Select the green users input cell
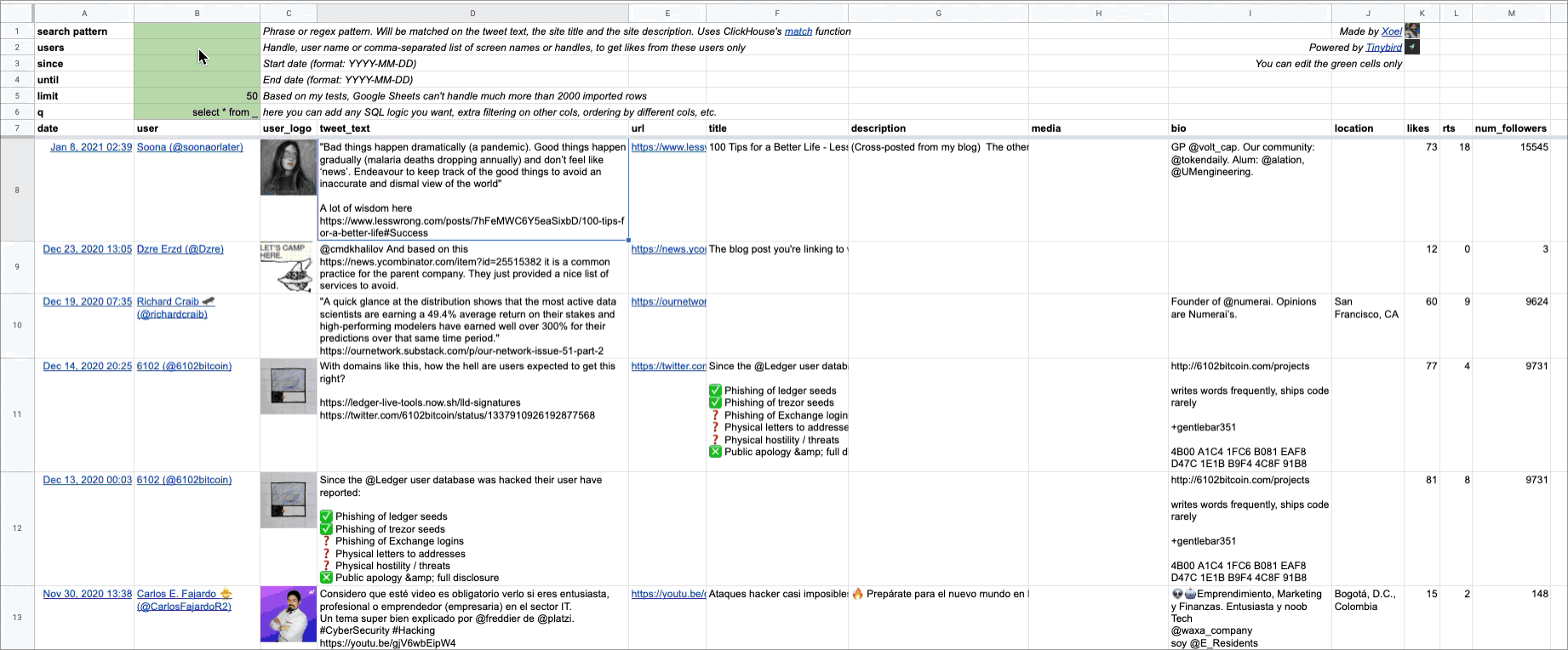The image size is (1568, 650). click(197, 48)
